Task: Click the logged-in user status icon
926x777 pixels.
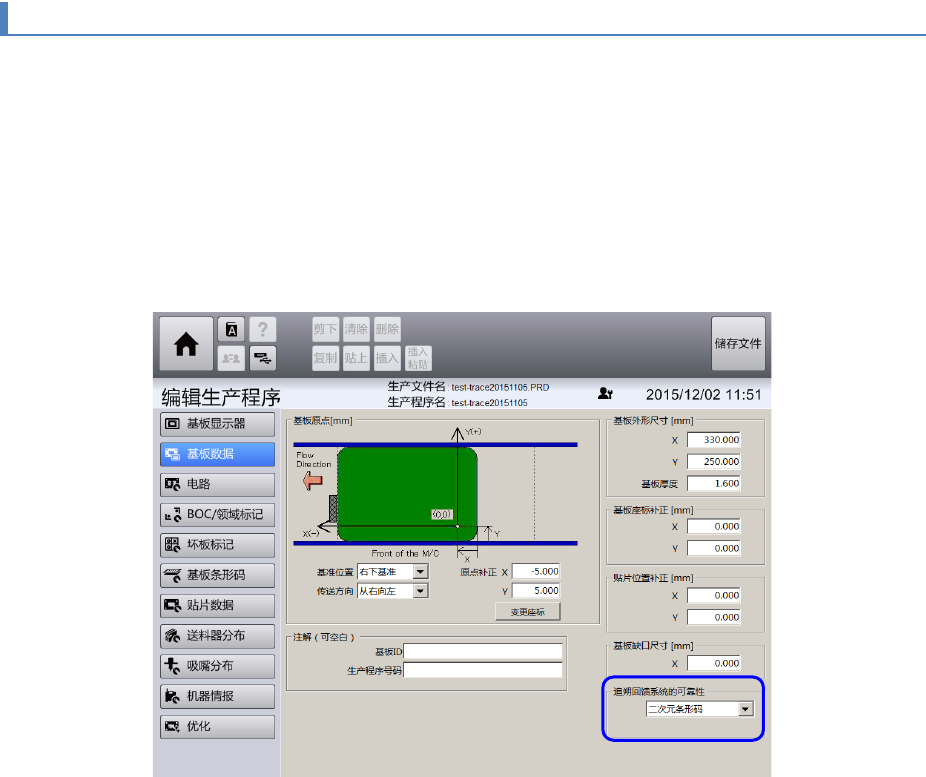Action: tap(605, 393)
